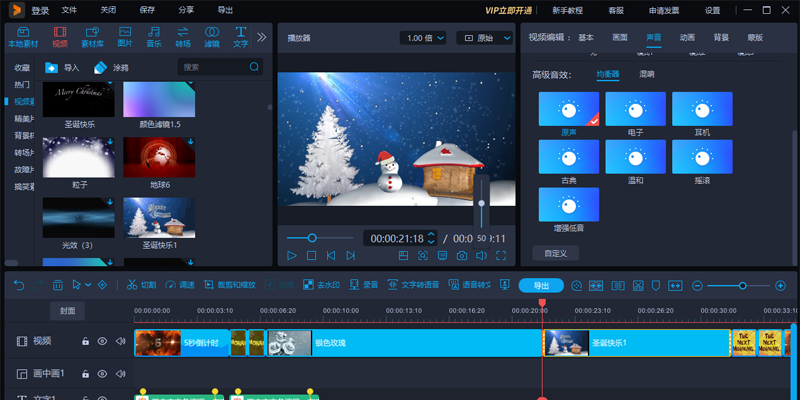Open the 文字 text category
800x400 pixels.
click(x=241, y=37)
